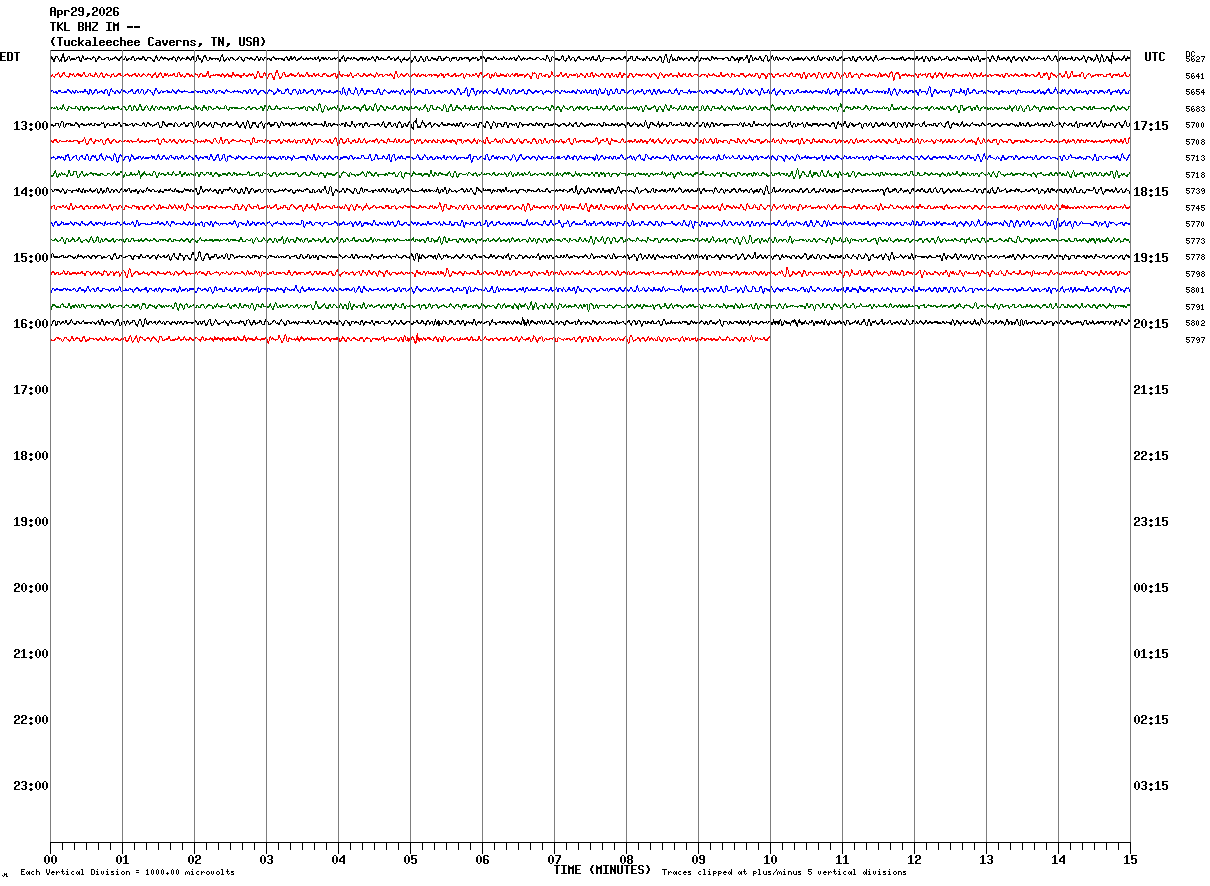Click the DC offset value 5641
Screen dimensions: 1210x886
pyautogui.click(x=1195, y=76)
